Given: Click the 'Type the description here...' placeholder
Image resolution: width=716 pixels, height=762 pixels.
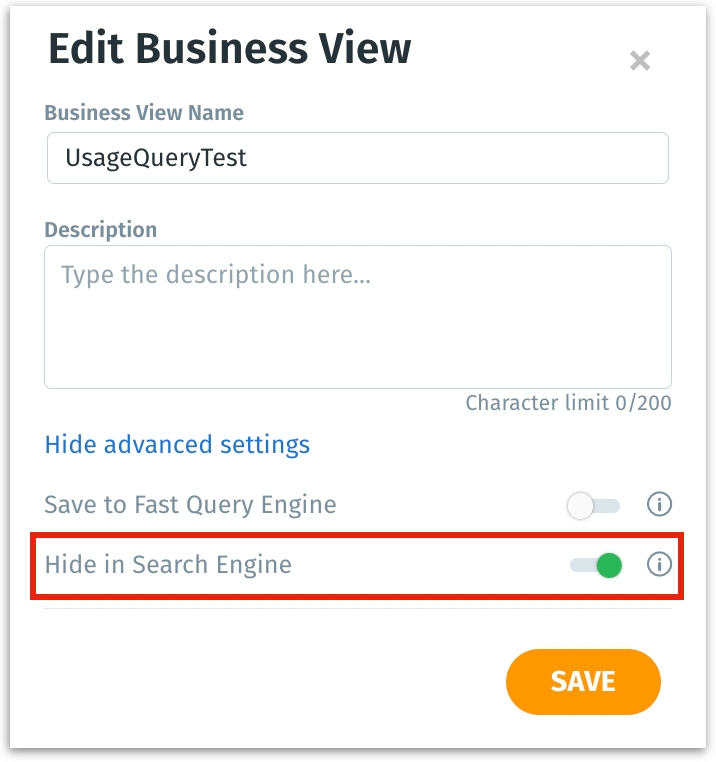Looking at the screenshot, I should coord(215,275).
